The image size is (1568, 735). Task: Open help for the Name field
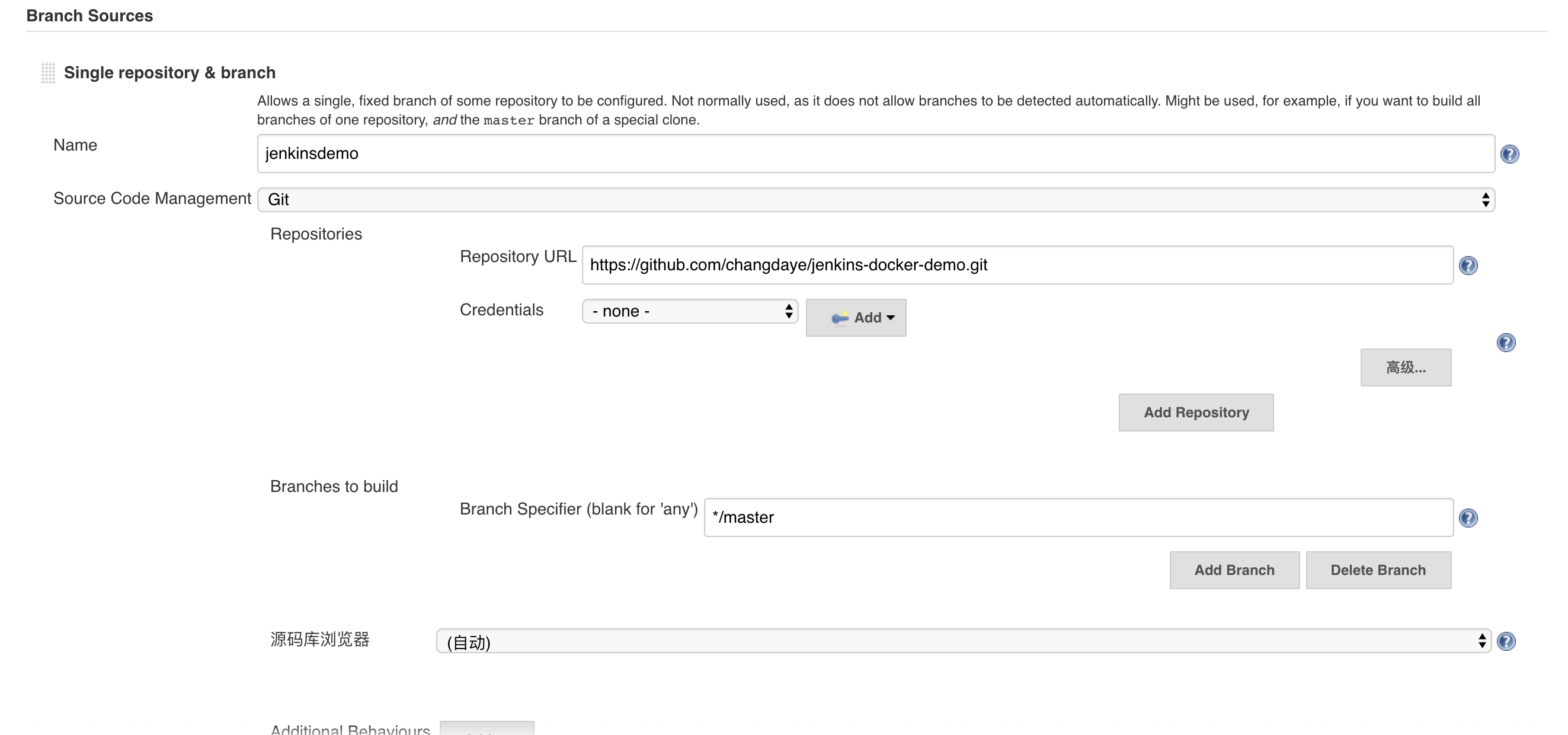1509,154
